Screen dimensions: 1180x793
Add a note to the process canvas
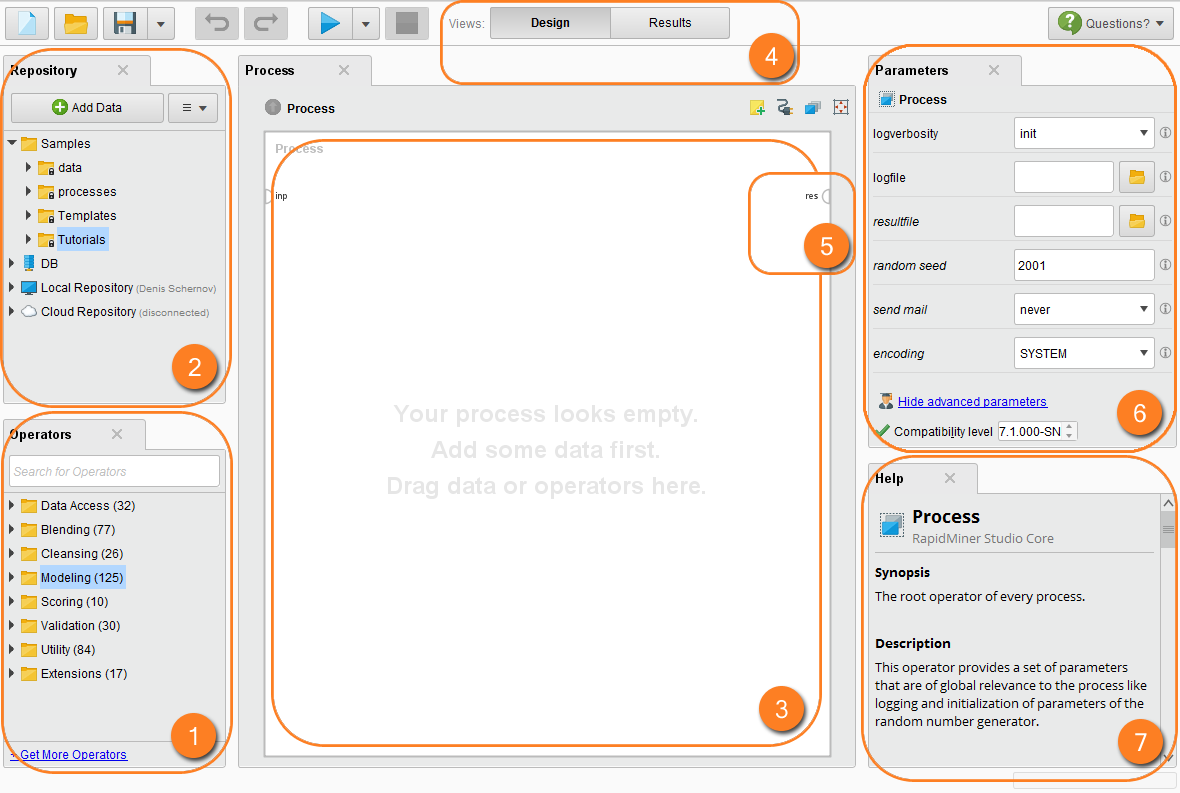(x=758, y=108)
